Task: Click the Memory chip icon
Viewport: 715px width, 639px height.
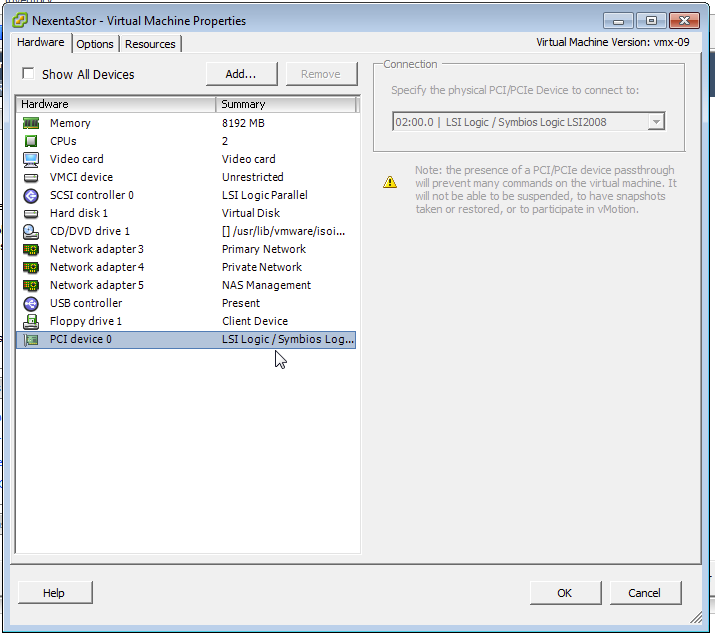Action: click(31, 123)
